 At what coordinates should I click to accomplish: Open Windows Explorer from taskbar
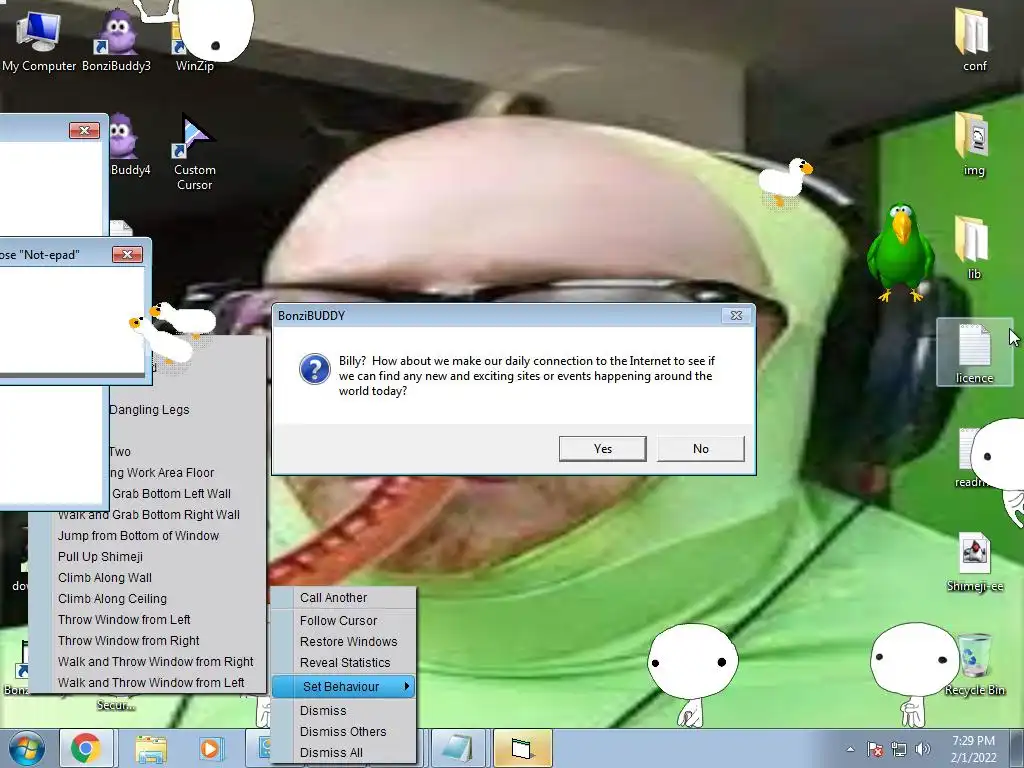(151, 748)
